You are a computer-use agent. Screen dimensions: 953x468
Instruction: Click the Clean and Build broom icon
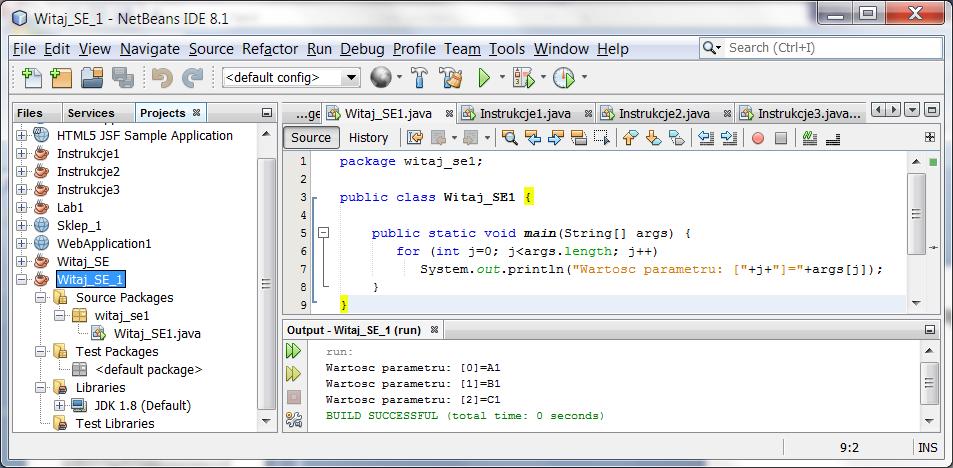451,77
